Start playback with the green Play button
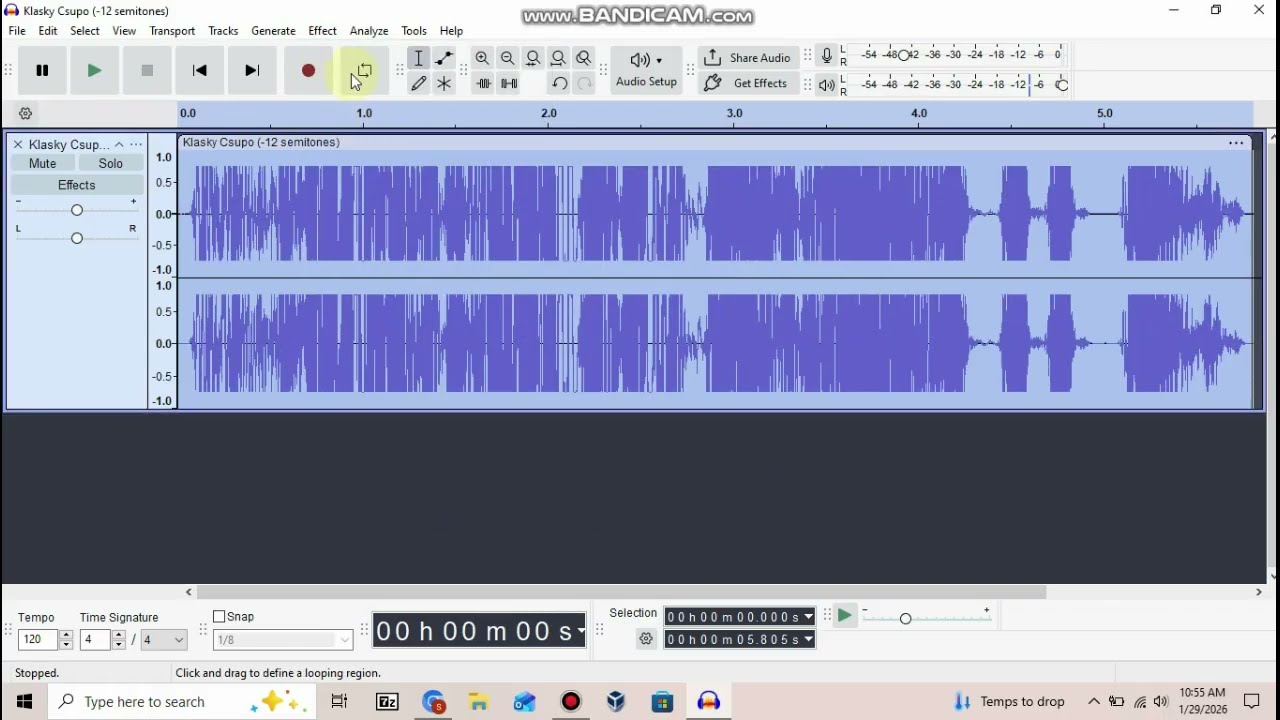 94,70
